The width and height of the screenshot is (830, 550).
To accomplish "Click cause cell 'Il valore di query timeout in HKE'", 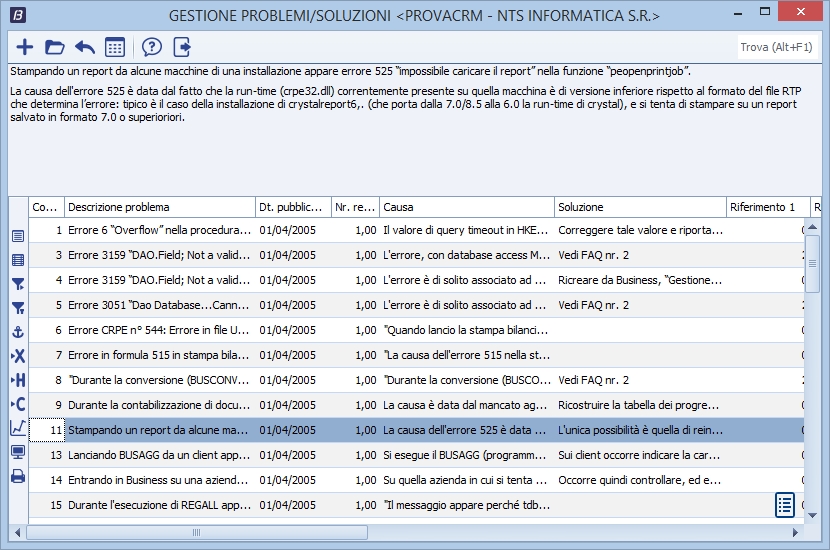I will 467,230.
